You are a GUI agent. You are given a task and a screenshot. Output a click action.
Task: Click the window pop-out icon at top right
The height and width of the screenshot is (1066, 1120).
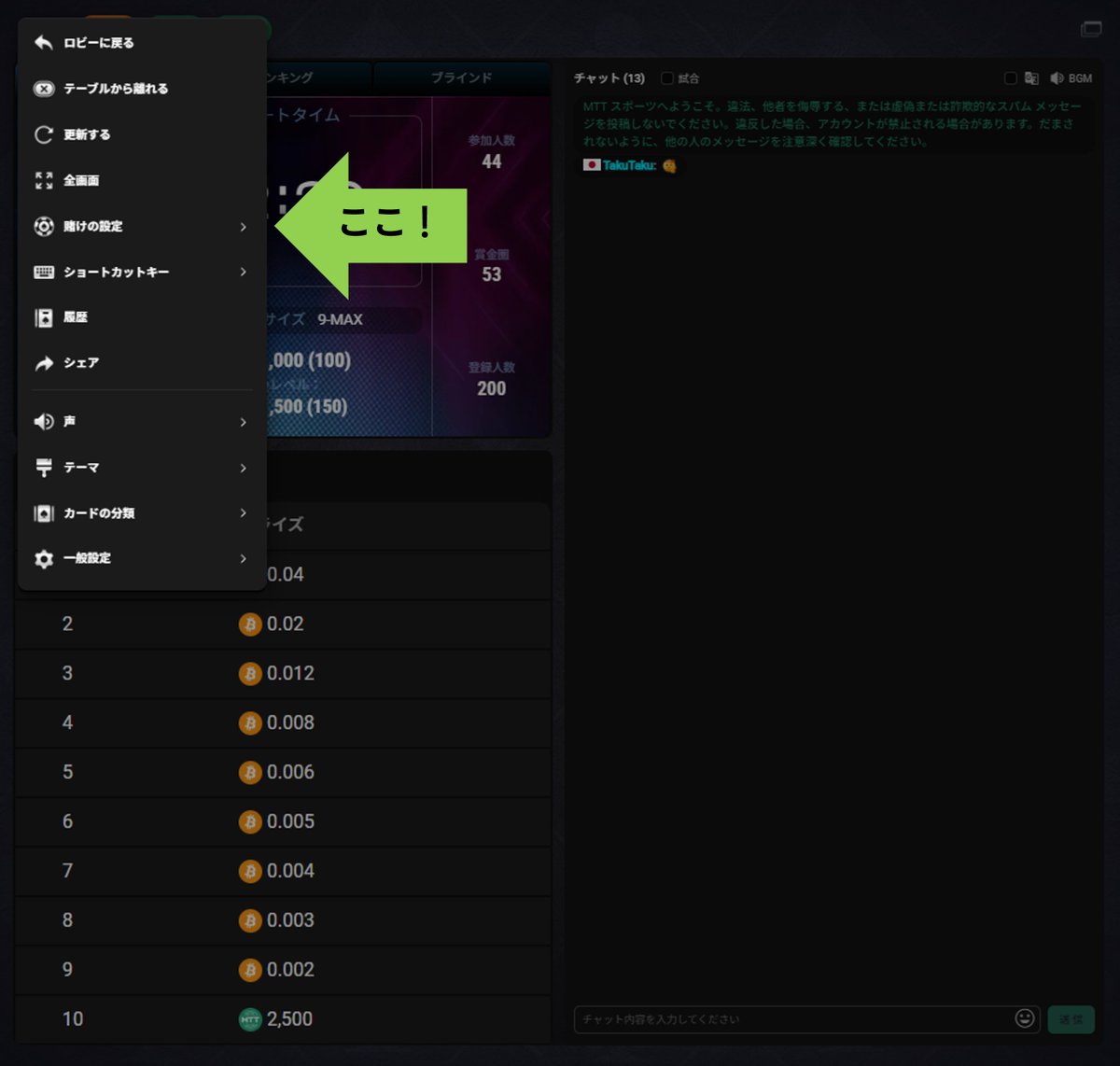1091,29
